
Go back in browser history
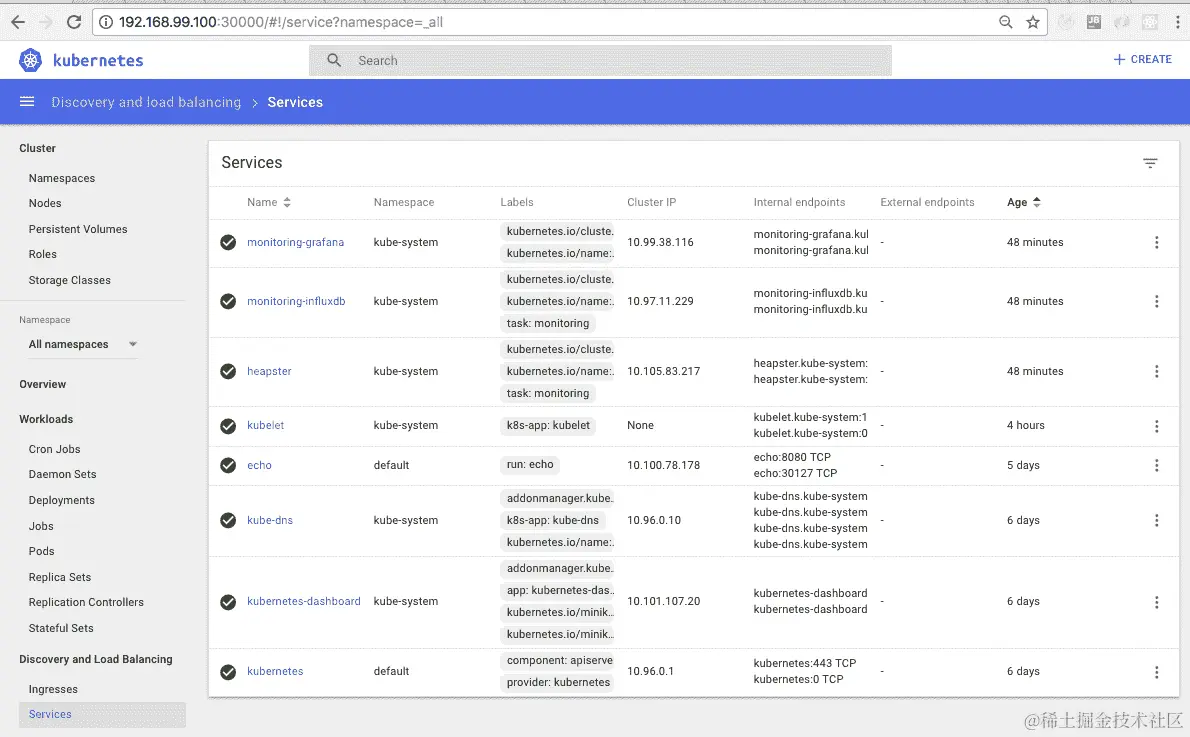click(18, 22)
